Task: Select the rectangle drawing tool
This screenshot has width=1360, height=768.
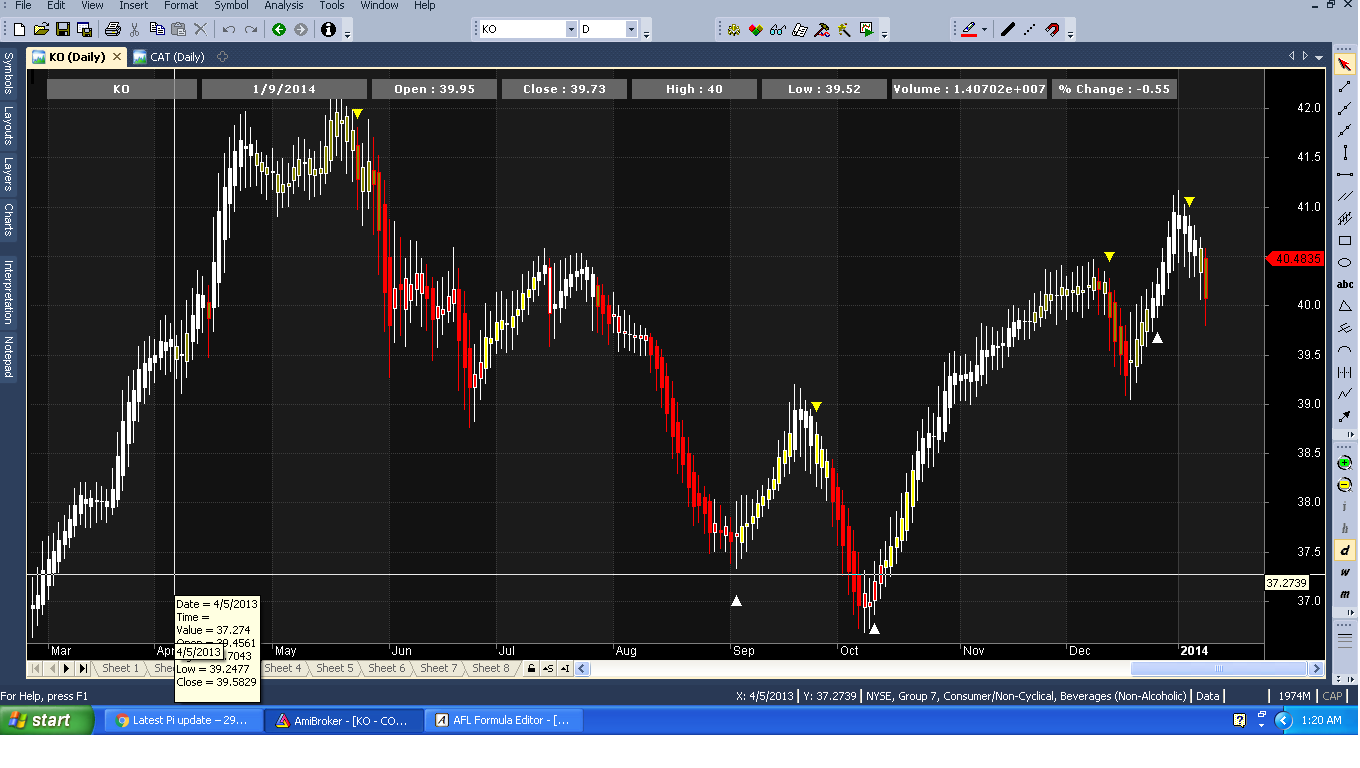Action: point(1345,241)
